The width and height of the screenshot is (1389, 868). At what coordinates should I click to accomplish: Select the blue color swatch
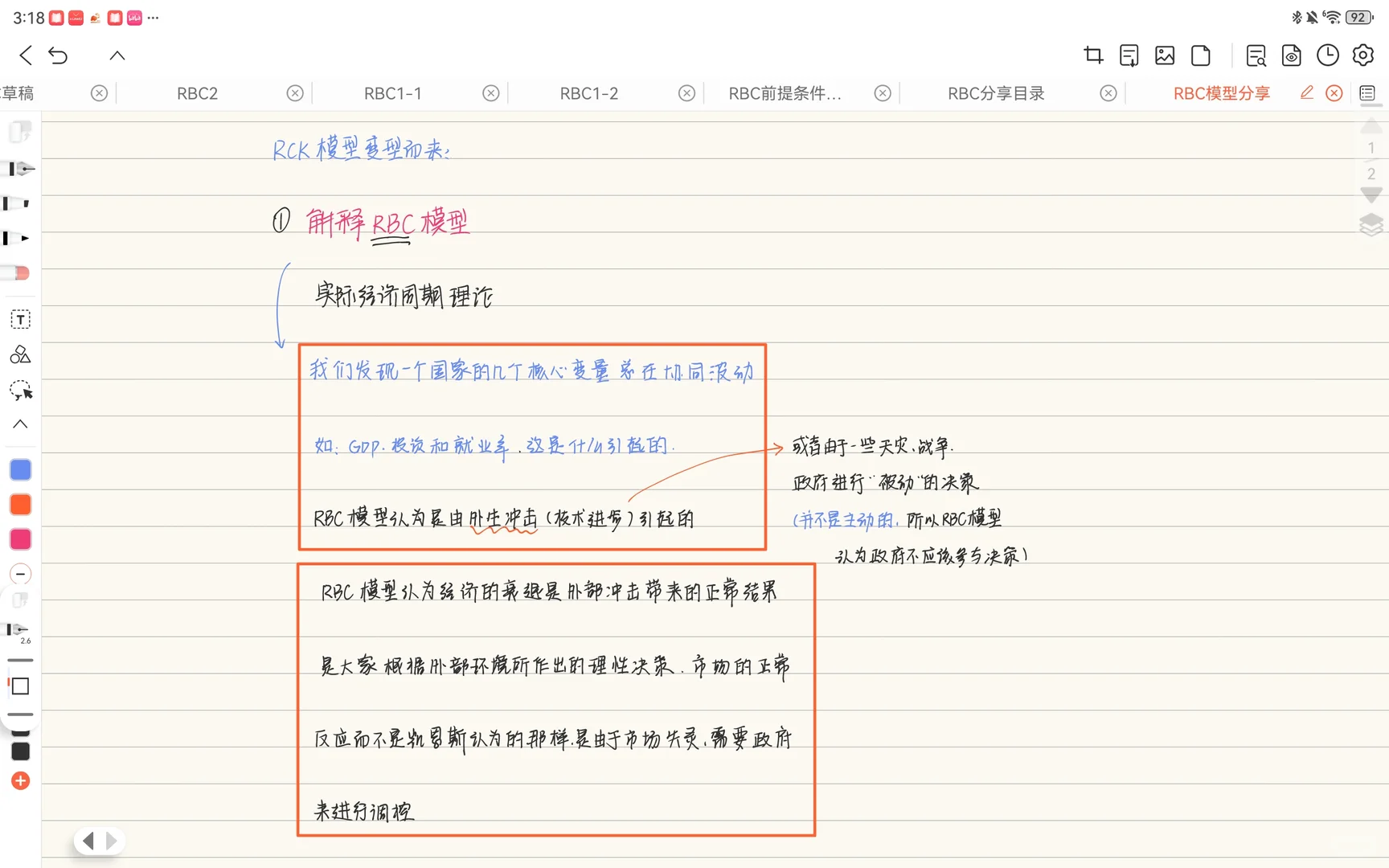[x=21, y=469]
